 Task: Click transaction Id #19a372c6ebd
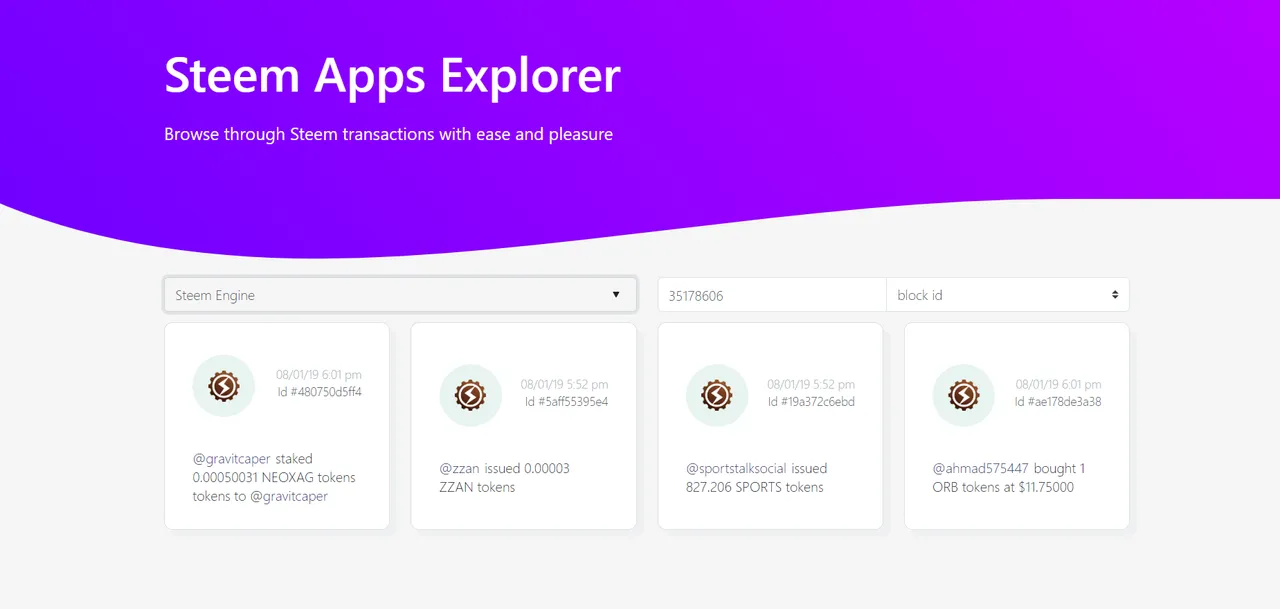(811, 402)
